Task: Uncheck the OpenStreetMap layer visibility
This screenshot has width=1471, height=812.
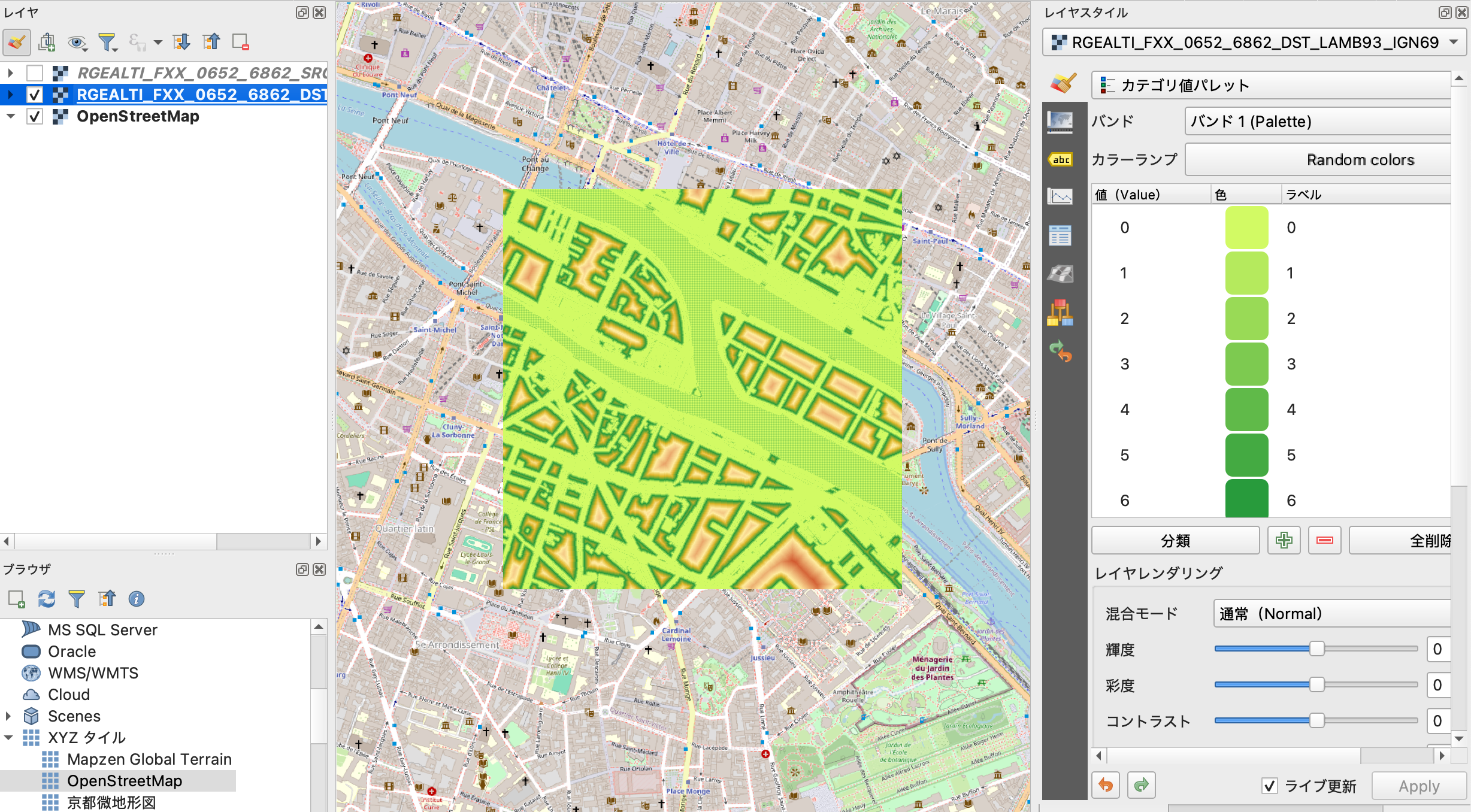Action: (35, 116)
